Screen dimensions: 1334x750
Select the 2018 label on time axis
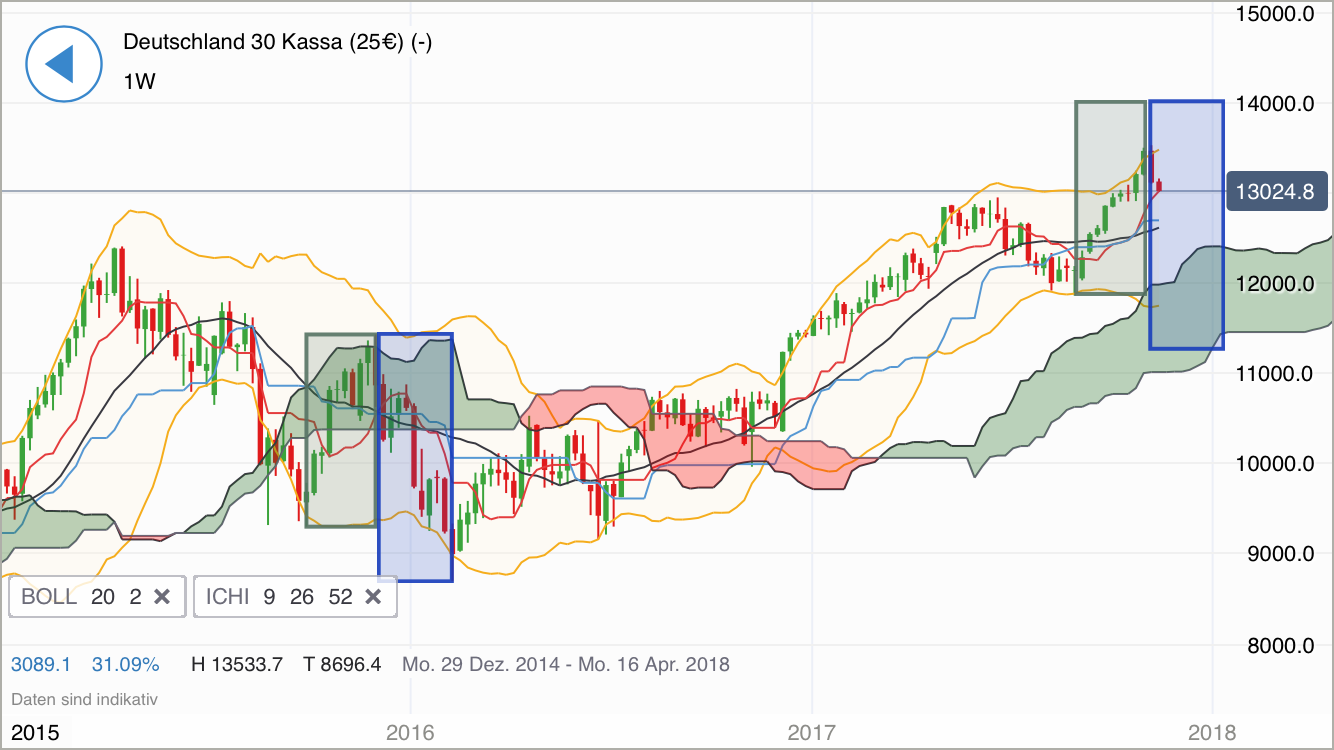(x=1213, y=732)
